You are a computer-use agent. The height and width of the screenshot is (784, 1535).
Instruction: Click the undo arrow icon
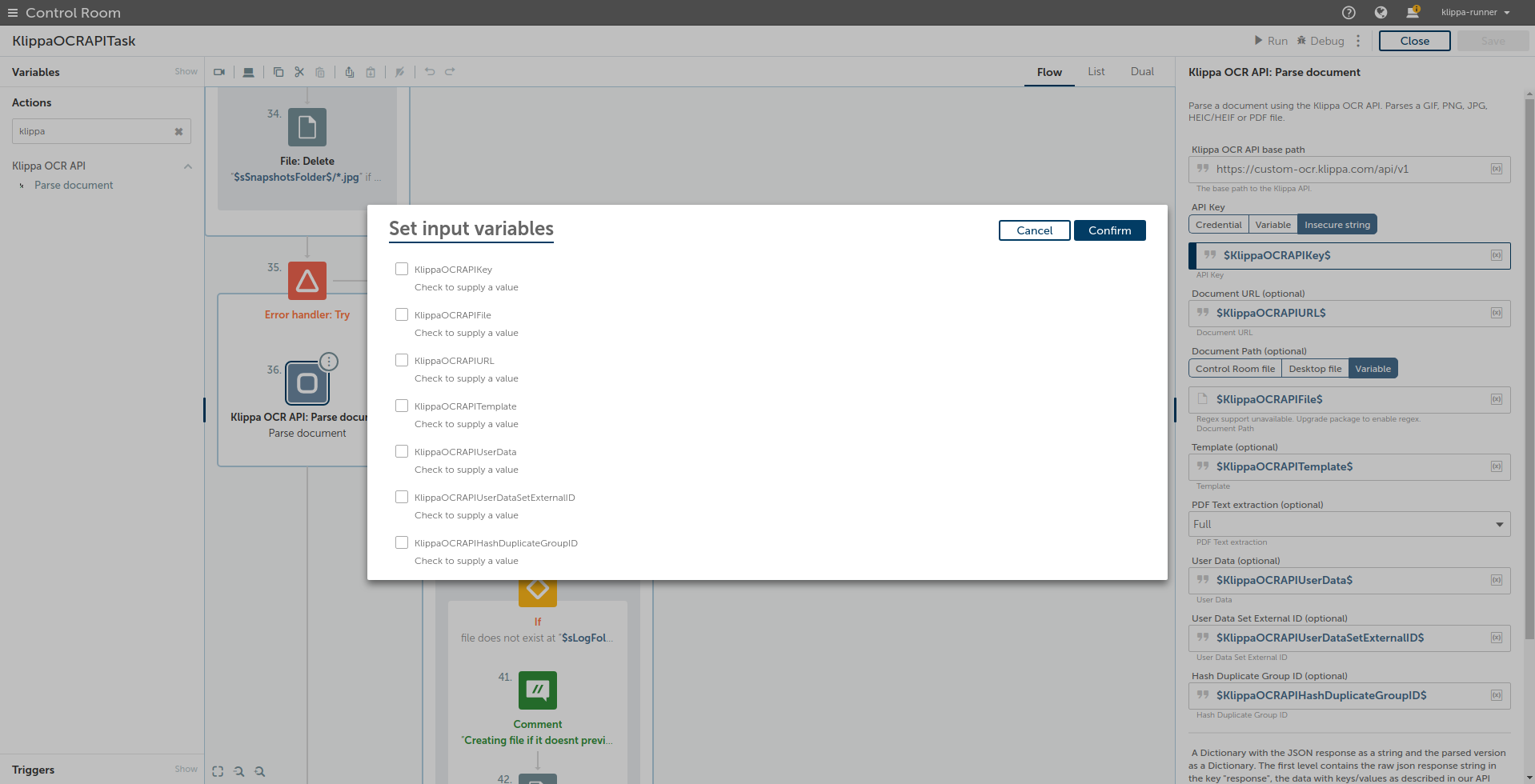click(x=430, y=72)
